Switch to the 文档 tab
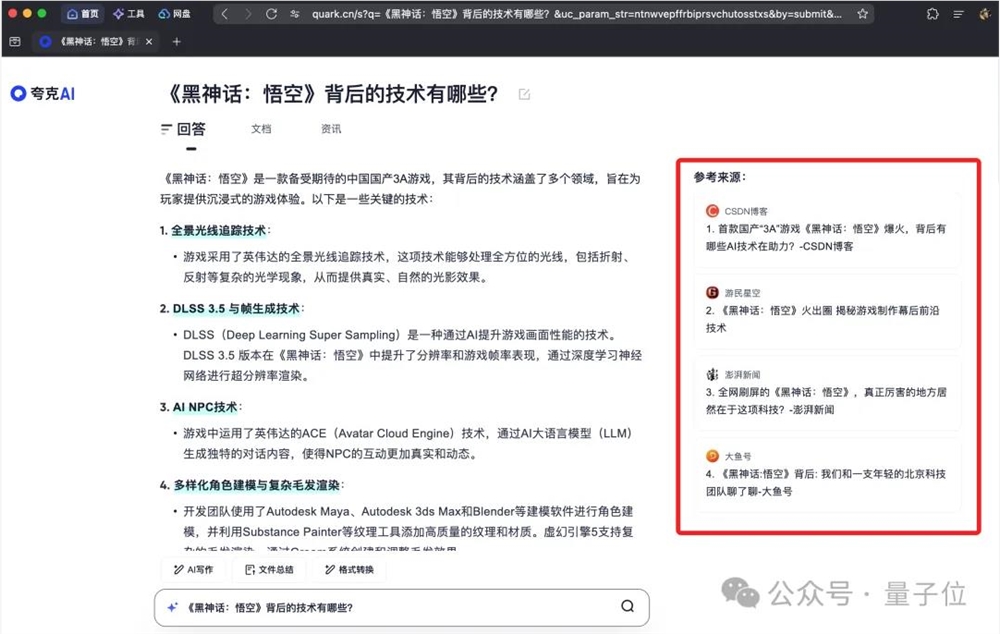Screen dimensions: 1000x634 tap(260, 129)
